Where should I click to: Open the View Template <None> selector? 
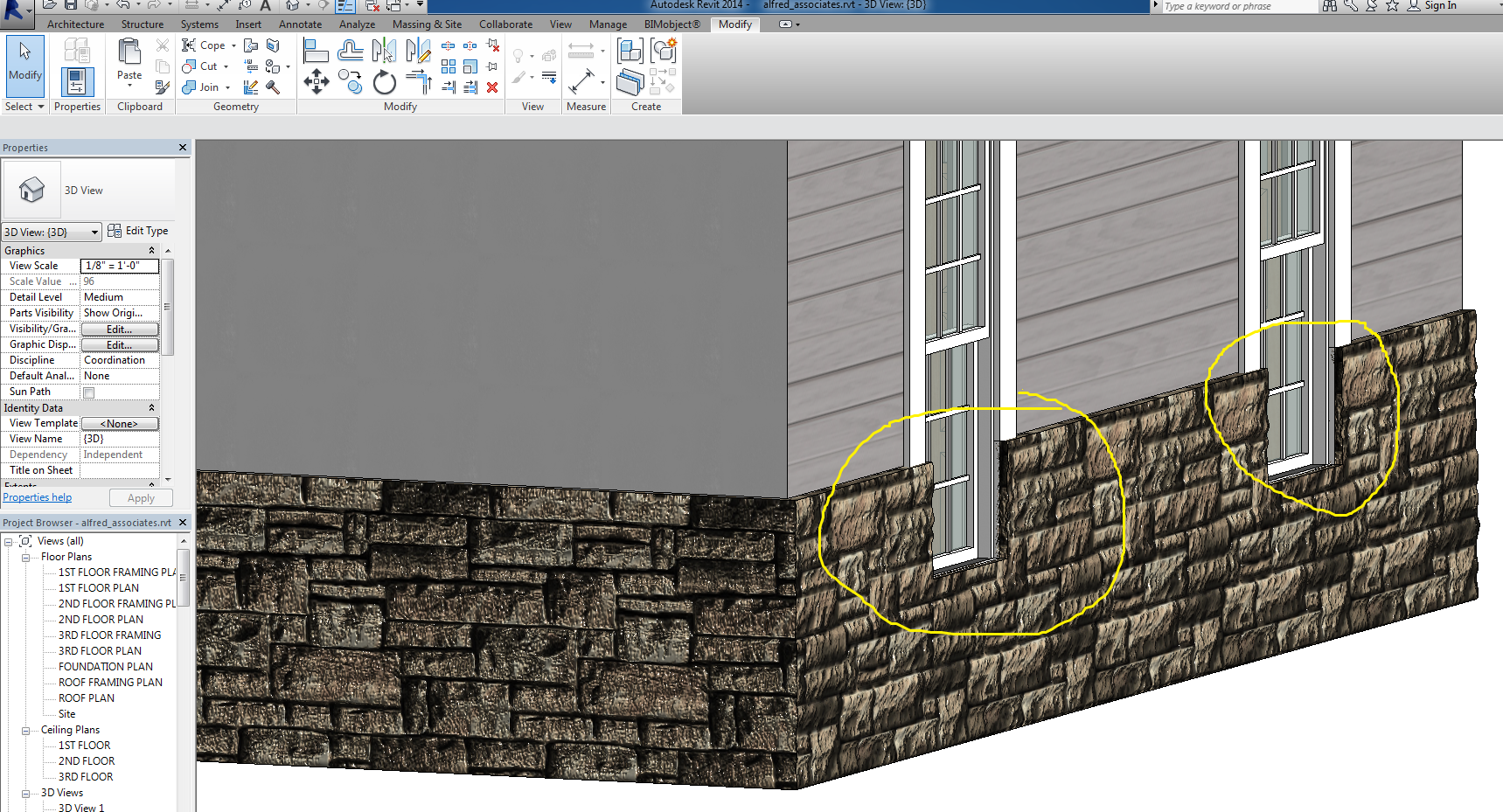click(120, 423)
